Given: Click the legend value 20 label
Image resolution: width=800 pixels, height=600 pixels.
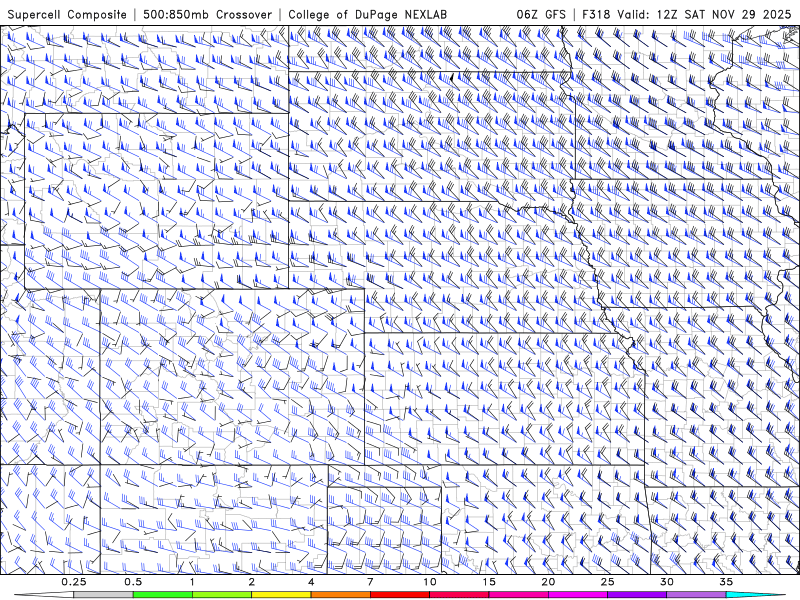Looking at the screenshot, I should point(548,582).
